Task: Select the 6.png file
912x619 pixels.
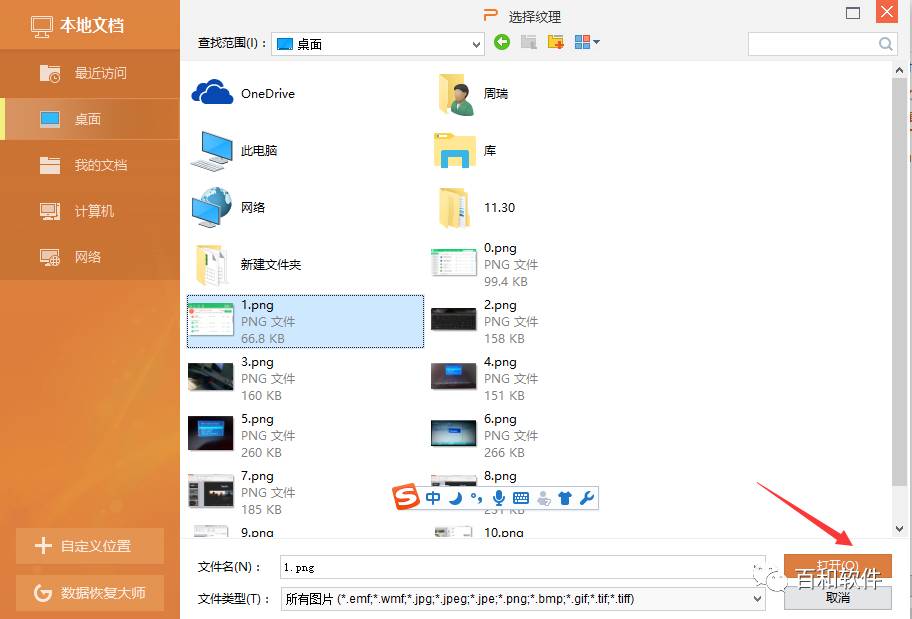Action: point(484,436)
